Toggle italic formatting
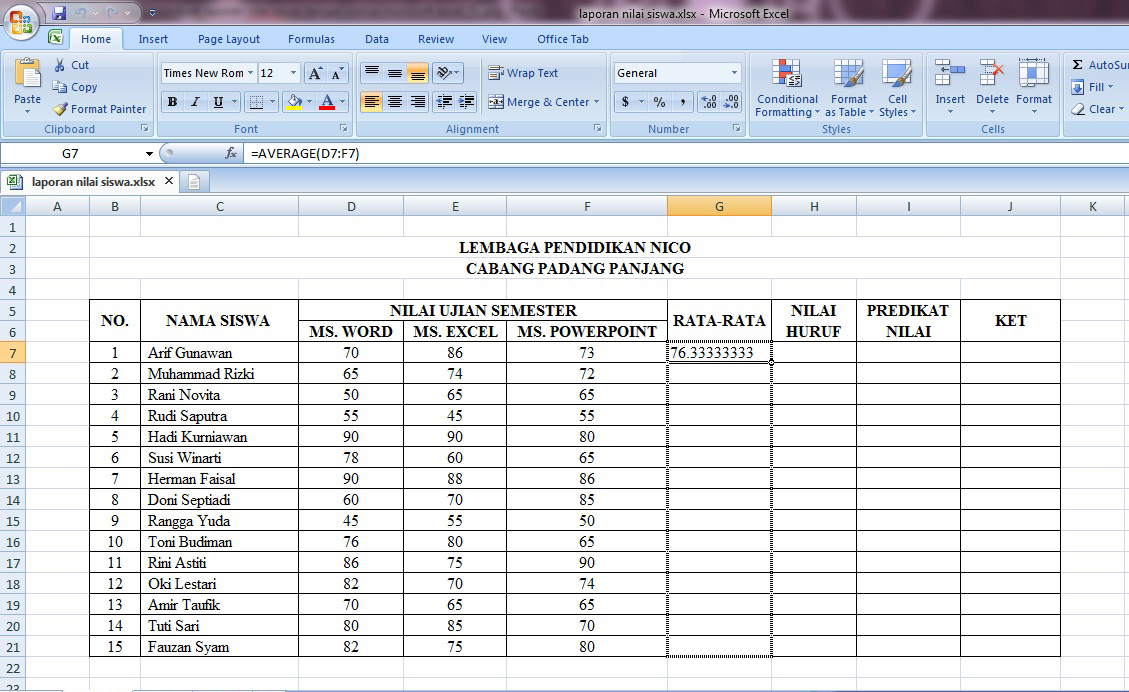 point(195,102)
